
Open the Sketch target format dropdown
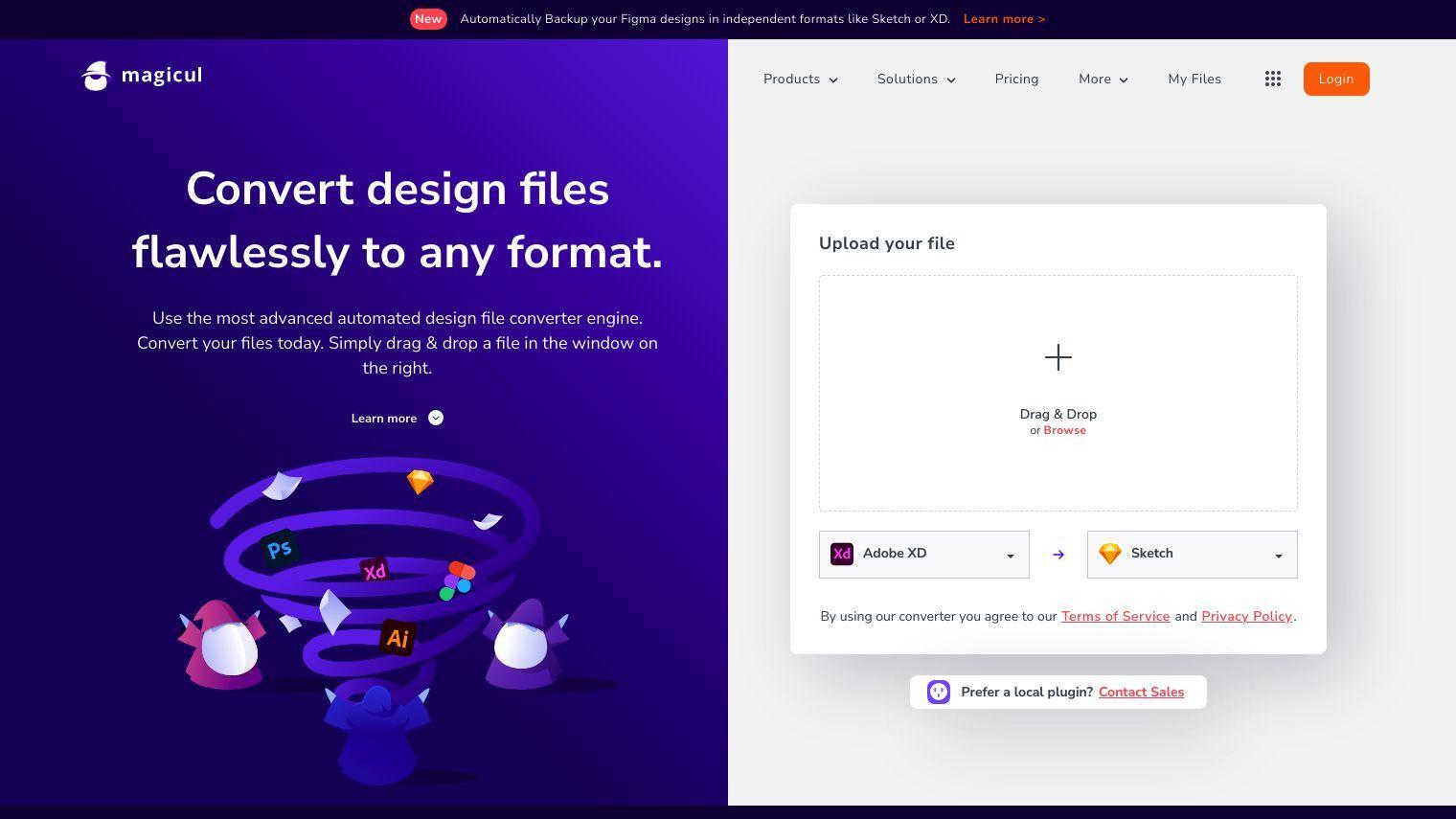tap(1193, 555)
